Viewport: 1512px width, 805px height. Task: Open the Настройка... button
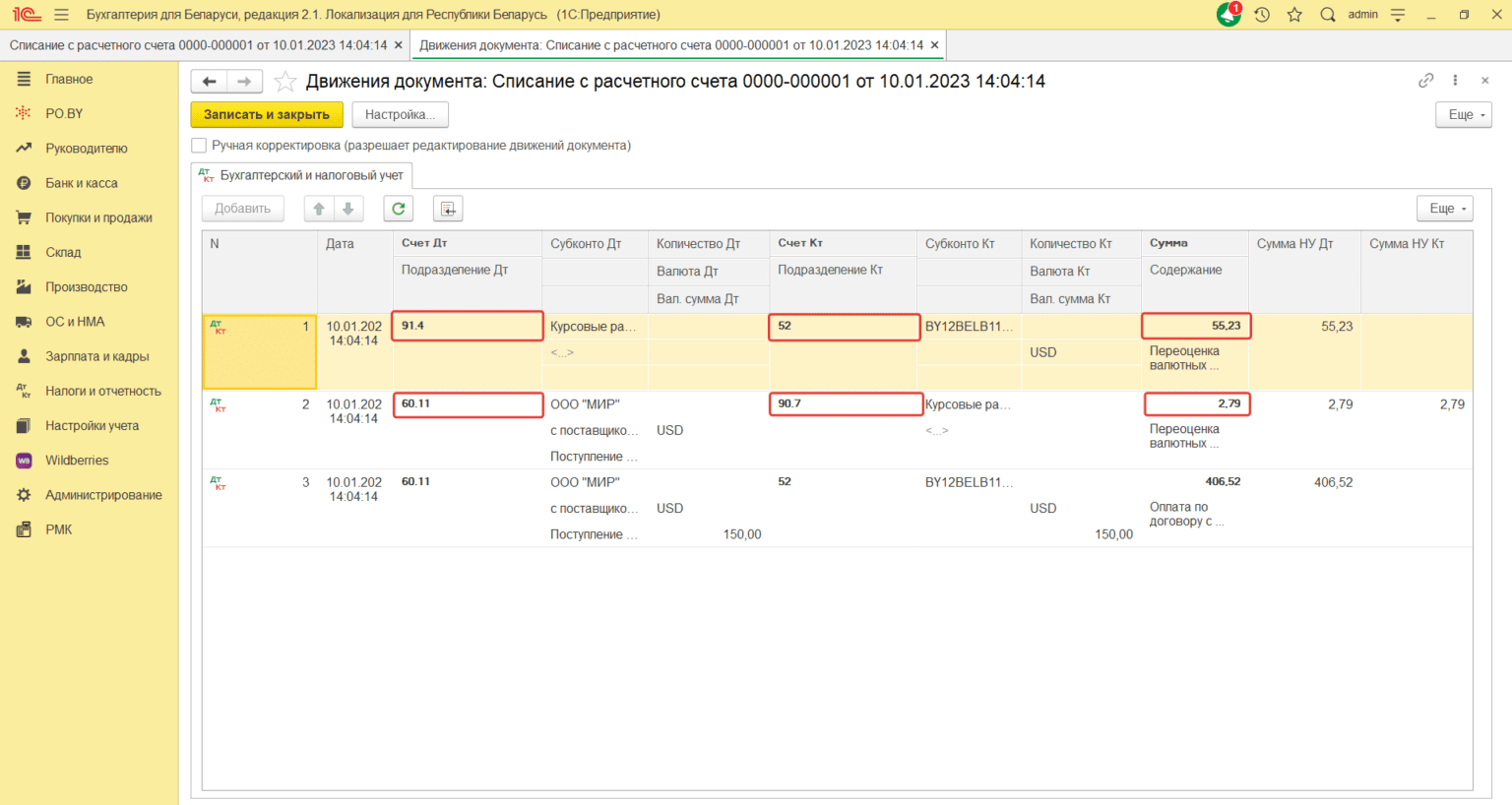click(400, 115)
